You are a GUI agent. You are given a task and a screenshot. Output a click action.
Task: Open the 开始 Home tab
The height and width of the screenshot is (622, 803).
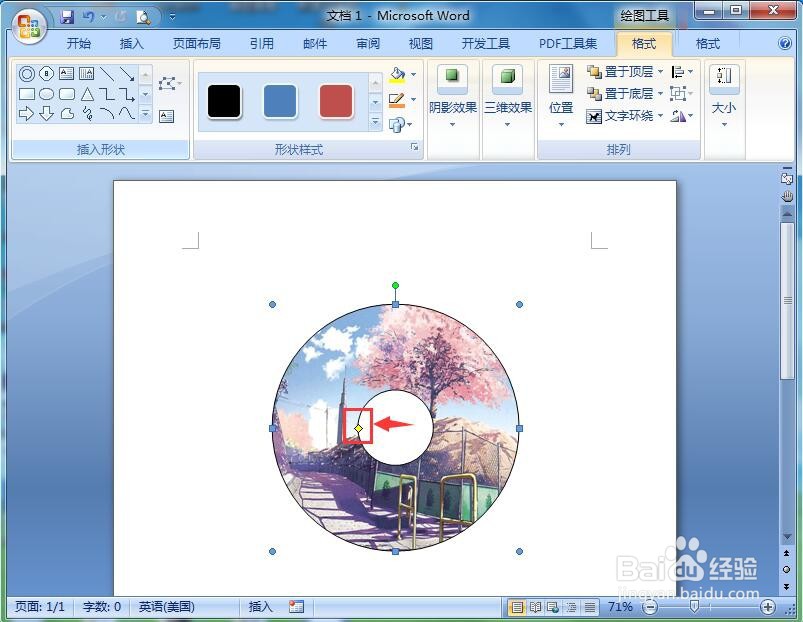point(79,44)
